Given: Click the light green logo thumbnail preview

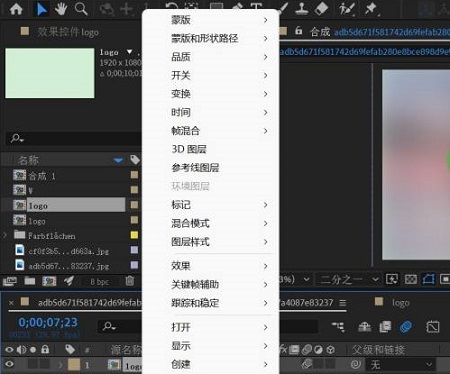Looking at the screenshot, I should [x=50, y=73].
